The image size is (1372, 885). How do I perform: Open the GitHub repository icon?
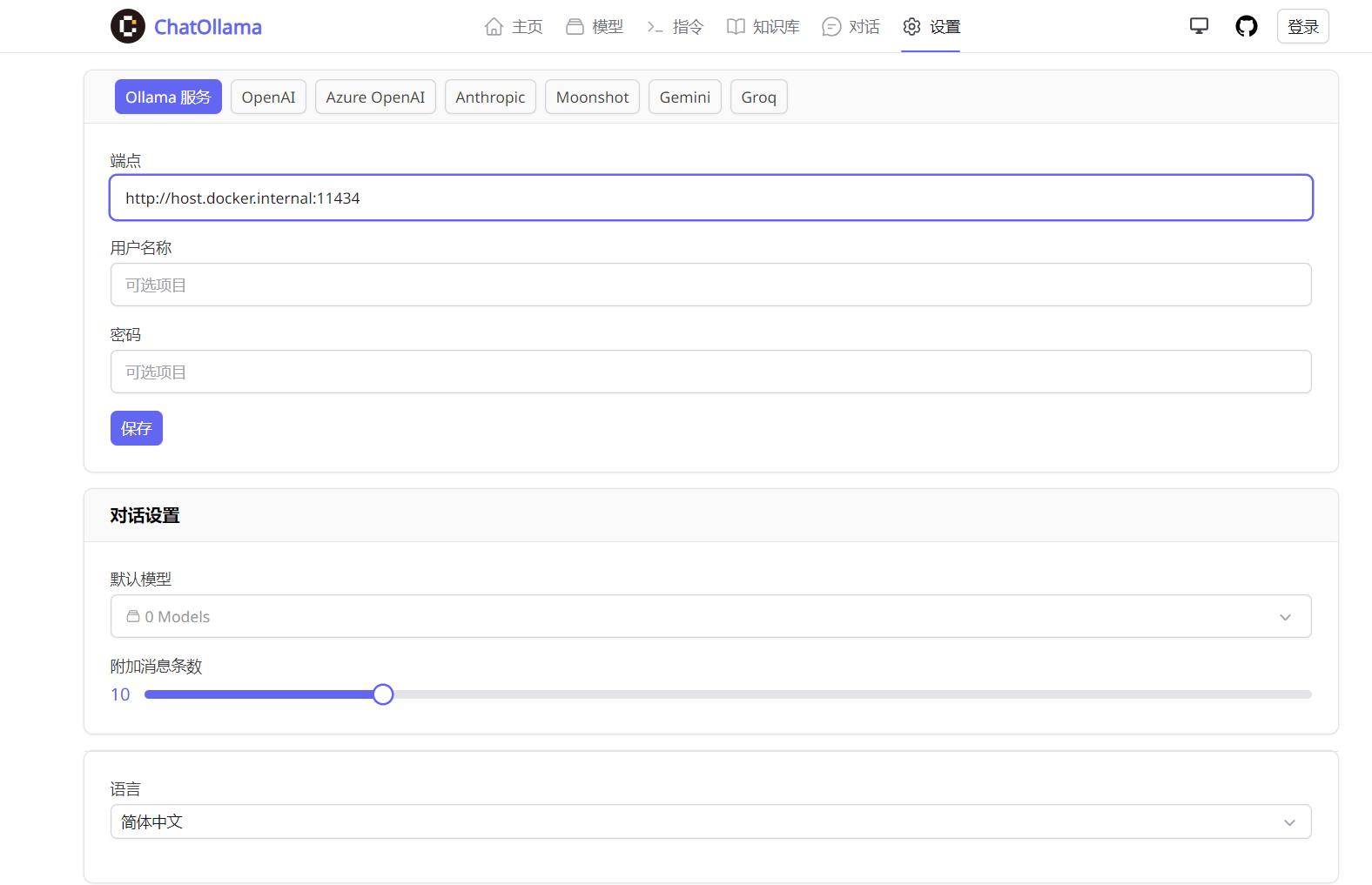[1247, 26]
